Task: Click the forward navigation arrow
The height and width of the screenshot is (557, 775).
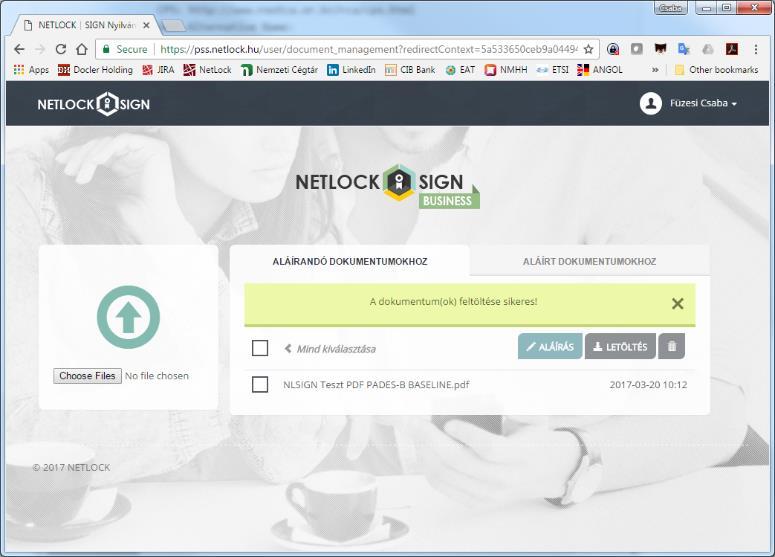Action: pos(40,49)
